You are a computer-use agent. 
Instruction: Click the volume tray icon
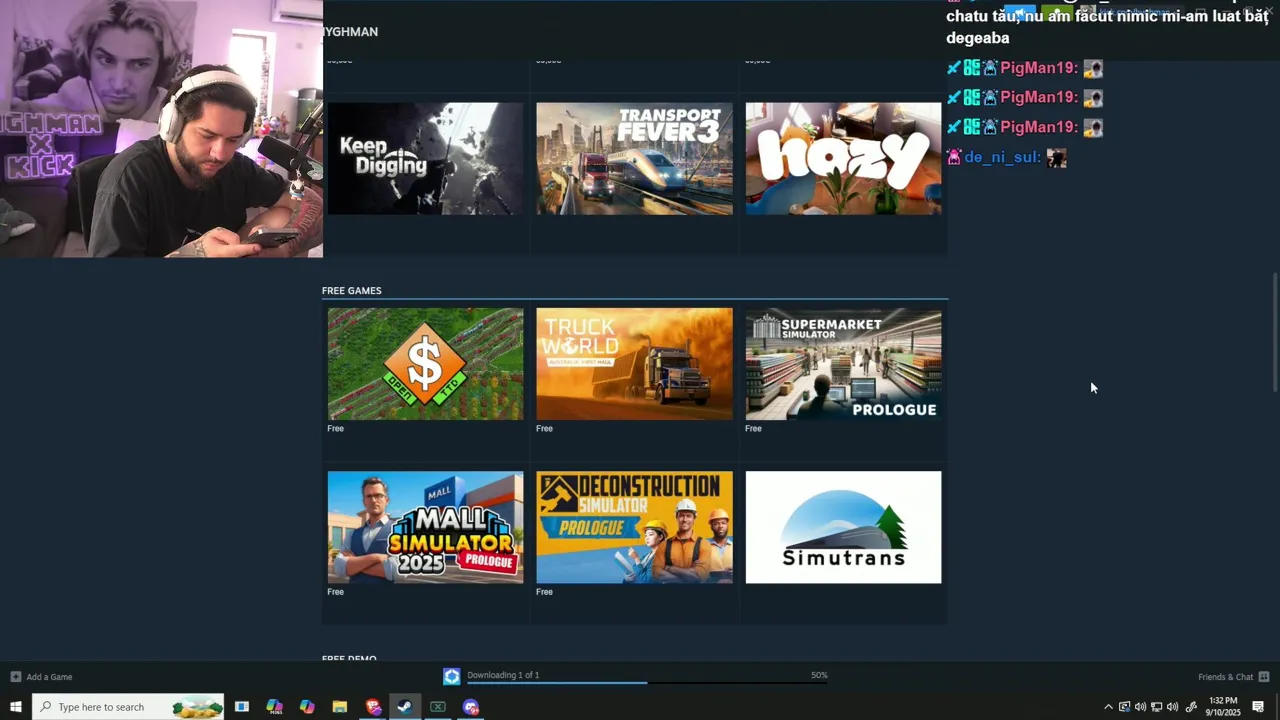pyautogui.click(x=1173, y=707)
